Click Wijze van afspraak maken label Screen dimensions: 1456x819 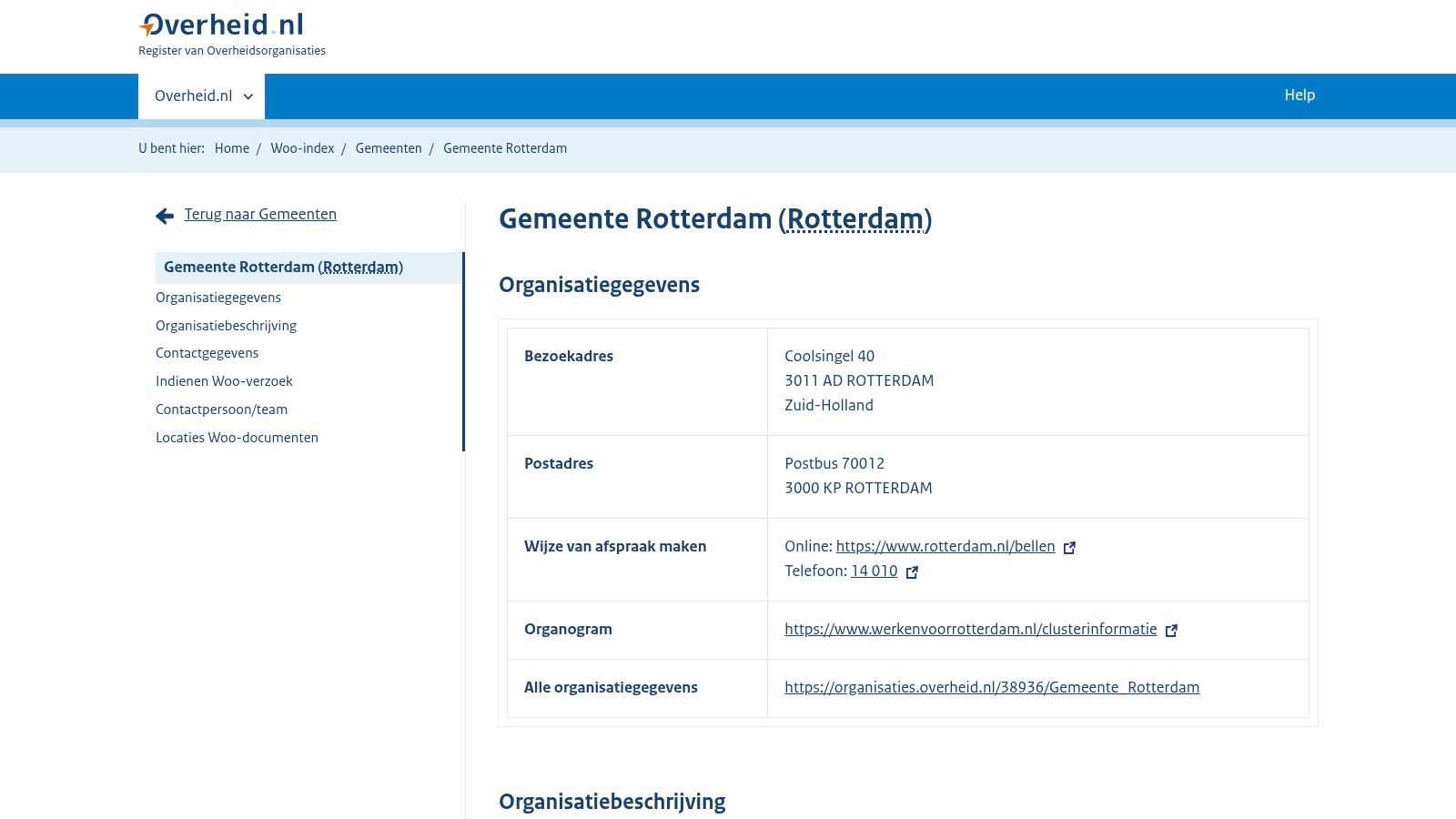pyautogui.click(x=615, y=546)
